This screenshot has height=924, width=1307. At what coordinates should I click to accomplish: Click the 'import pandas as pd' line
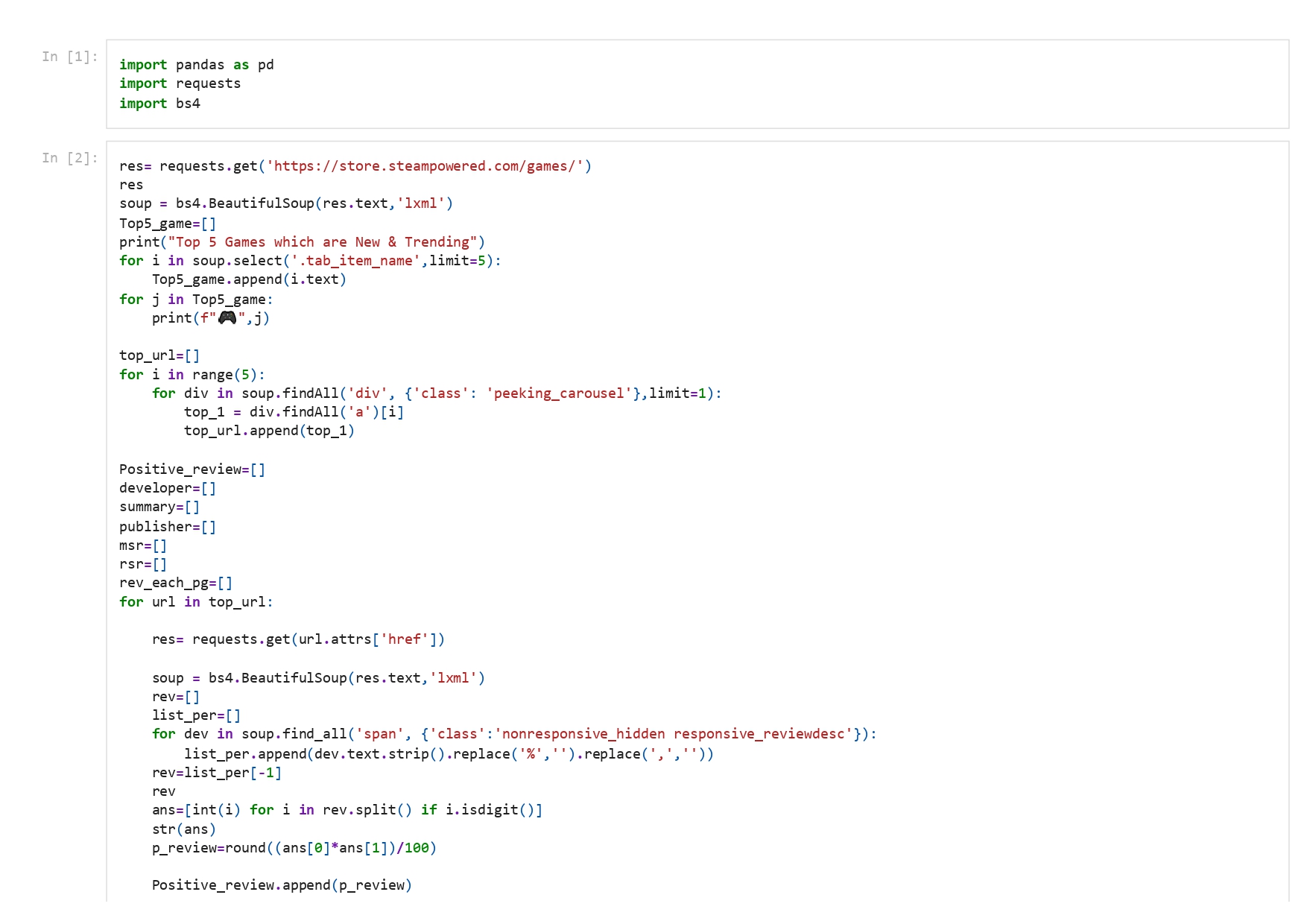click(197, 65)
